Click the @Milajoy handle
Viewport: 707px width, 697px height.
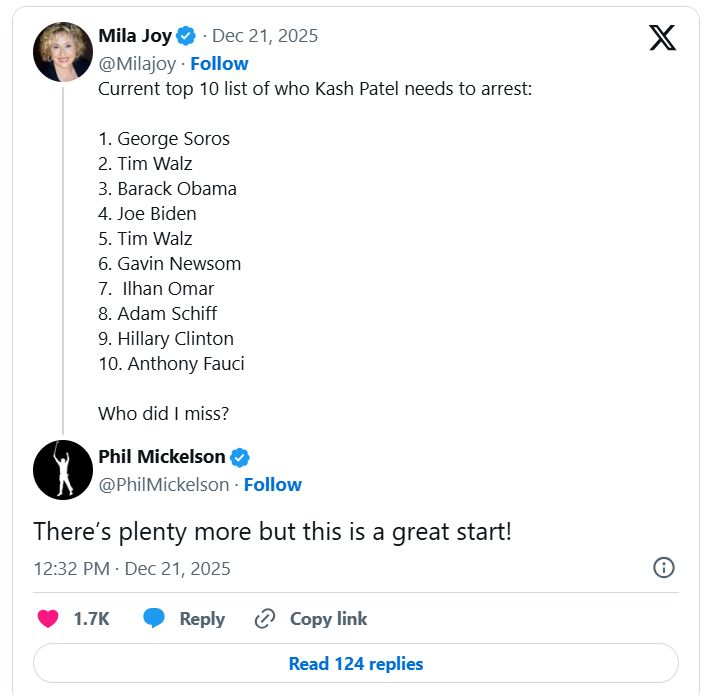click(137, 63)
